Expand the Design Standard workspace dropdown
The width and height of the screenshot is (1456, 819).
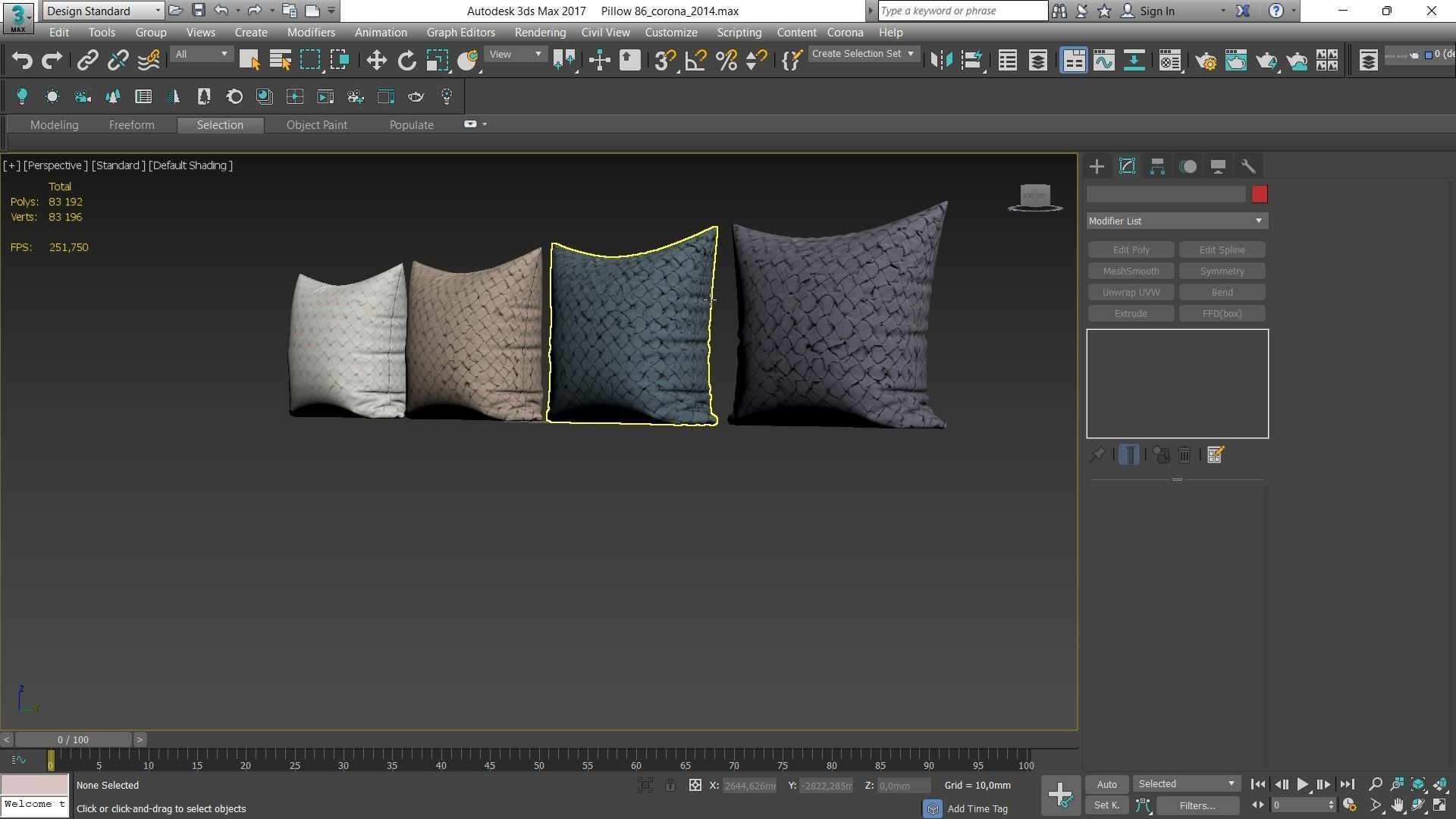tap(103, 11)
